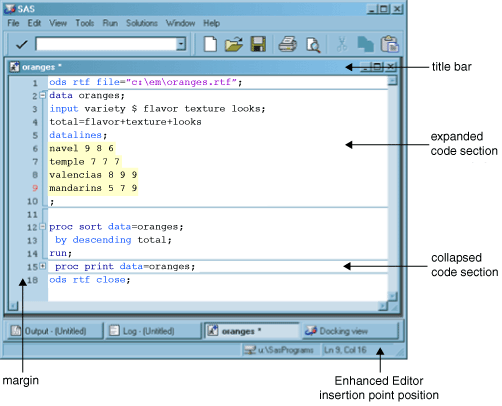Maximize the main SAS window
Screen dimensions: 502x406
pyautogui.click(x=383, y=9)
